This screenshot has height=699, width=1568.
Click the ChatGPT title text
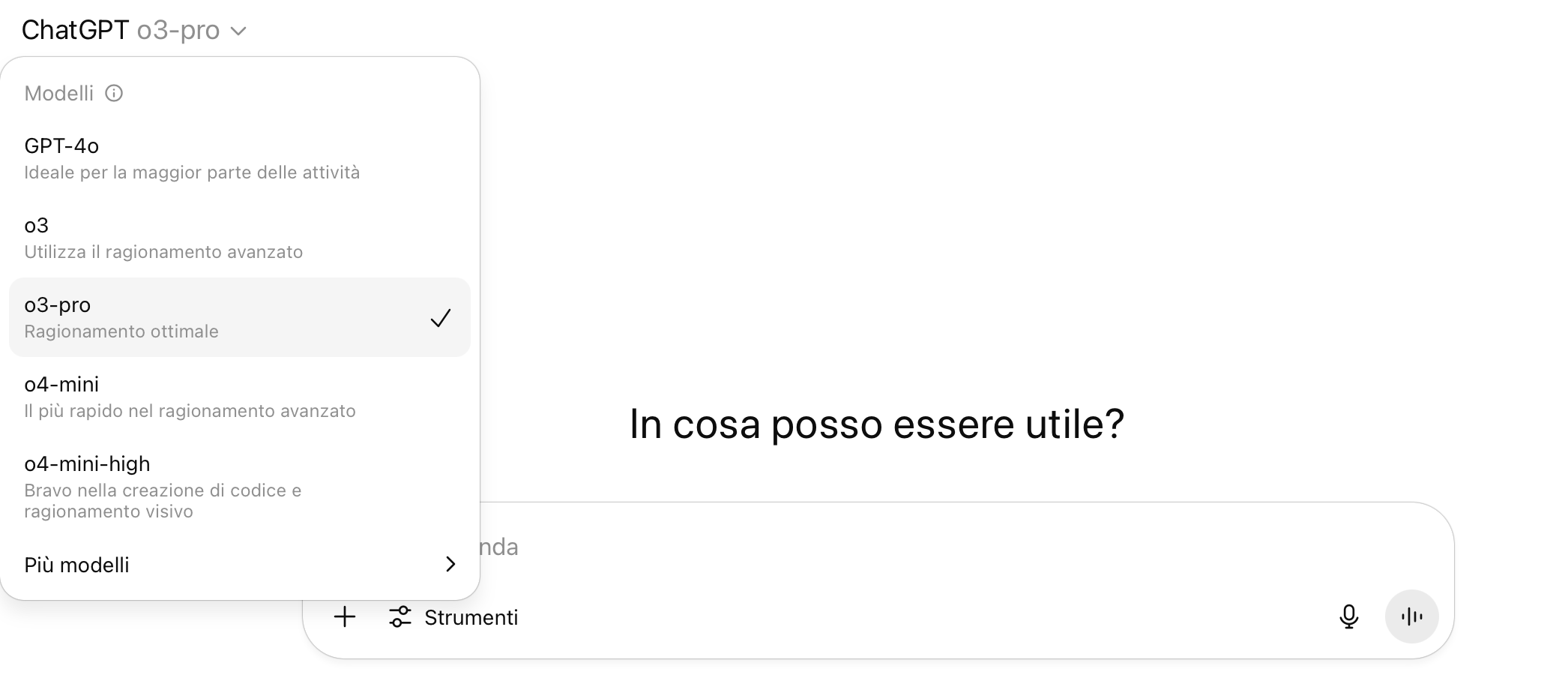point(75,30)
